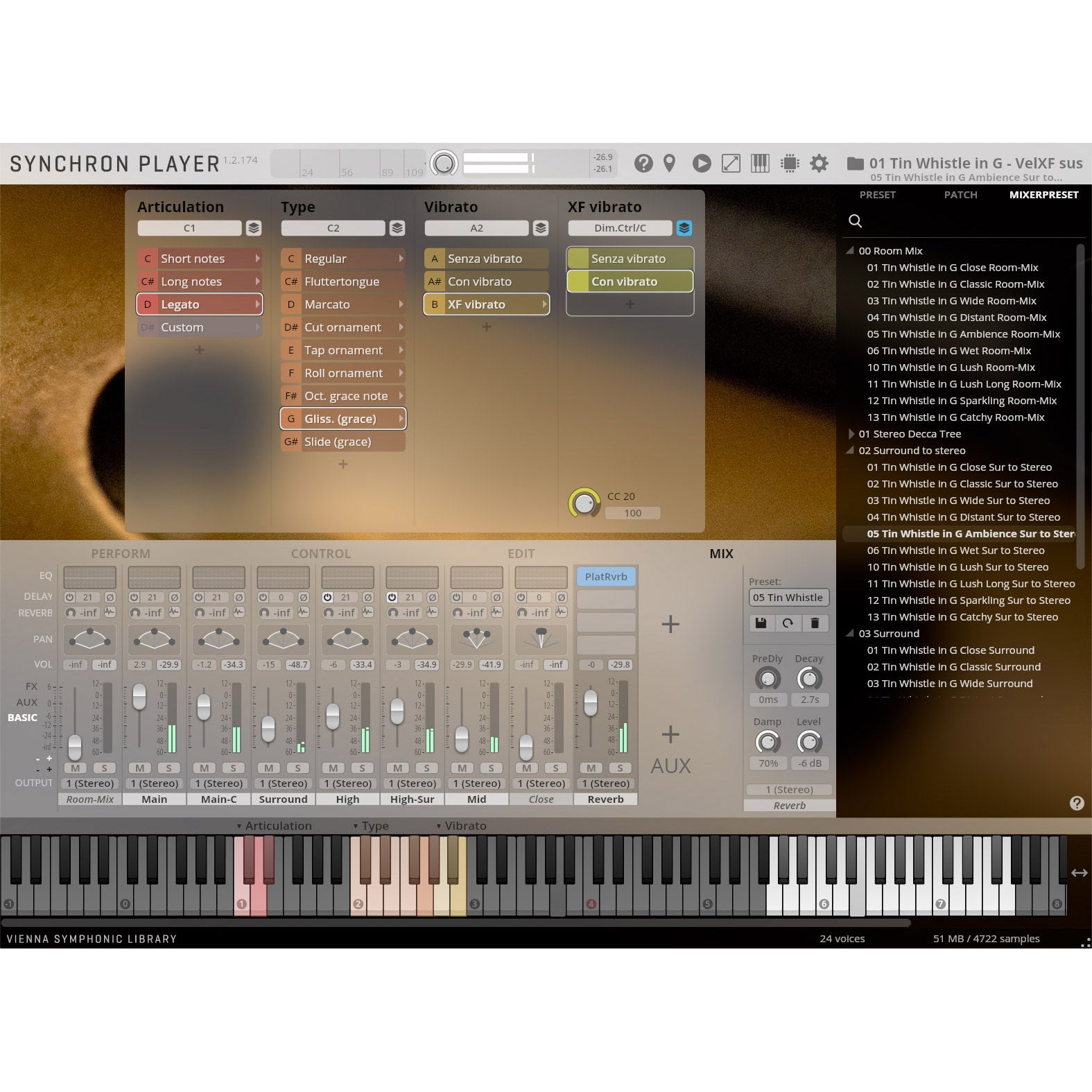Click the reverb Decay knob
Viewport: 1092px width, 1092px height.
coord(809,679)
